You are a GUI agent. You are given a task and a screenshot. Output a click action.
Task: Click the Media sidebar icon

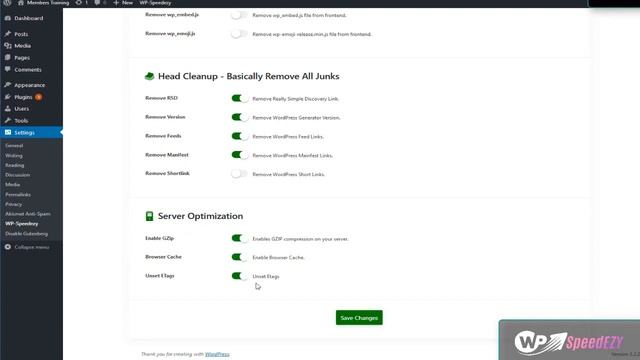pyautogui.click(x=8, y=46)
